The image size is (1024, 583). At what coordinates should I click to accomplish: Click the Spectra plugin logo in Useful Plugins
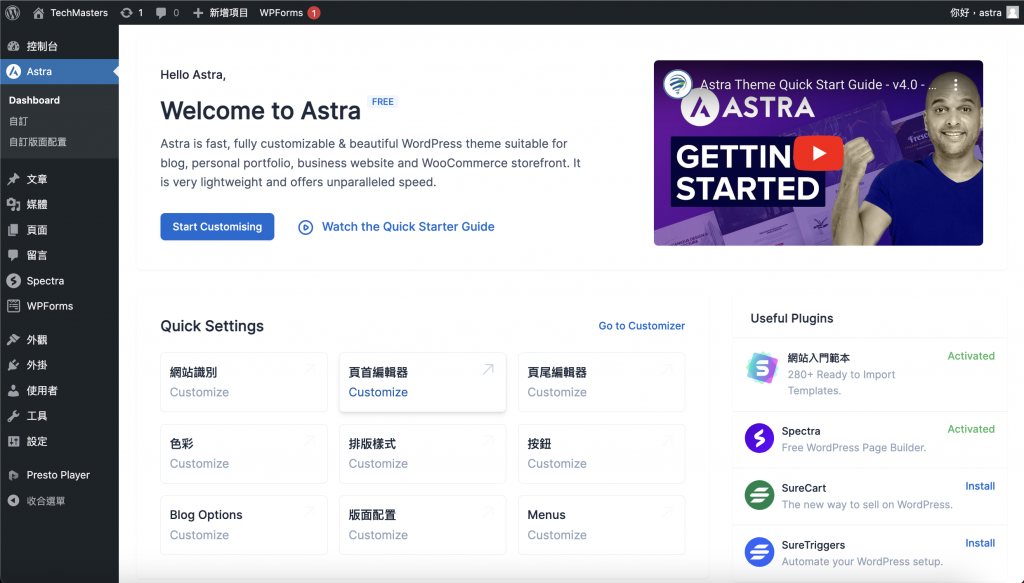(760, 438)
